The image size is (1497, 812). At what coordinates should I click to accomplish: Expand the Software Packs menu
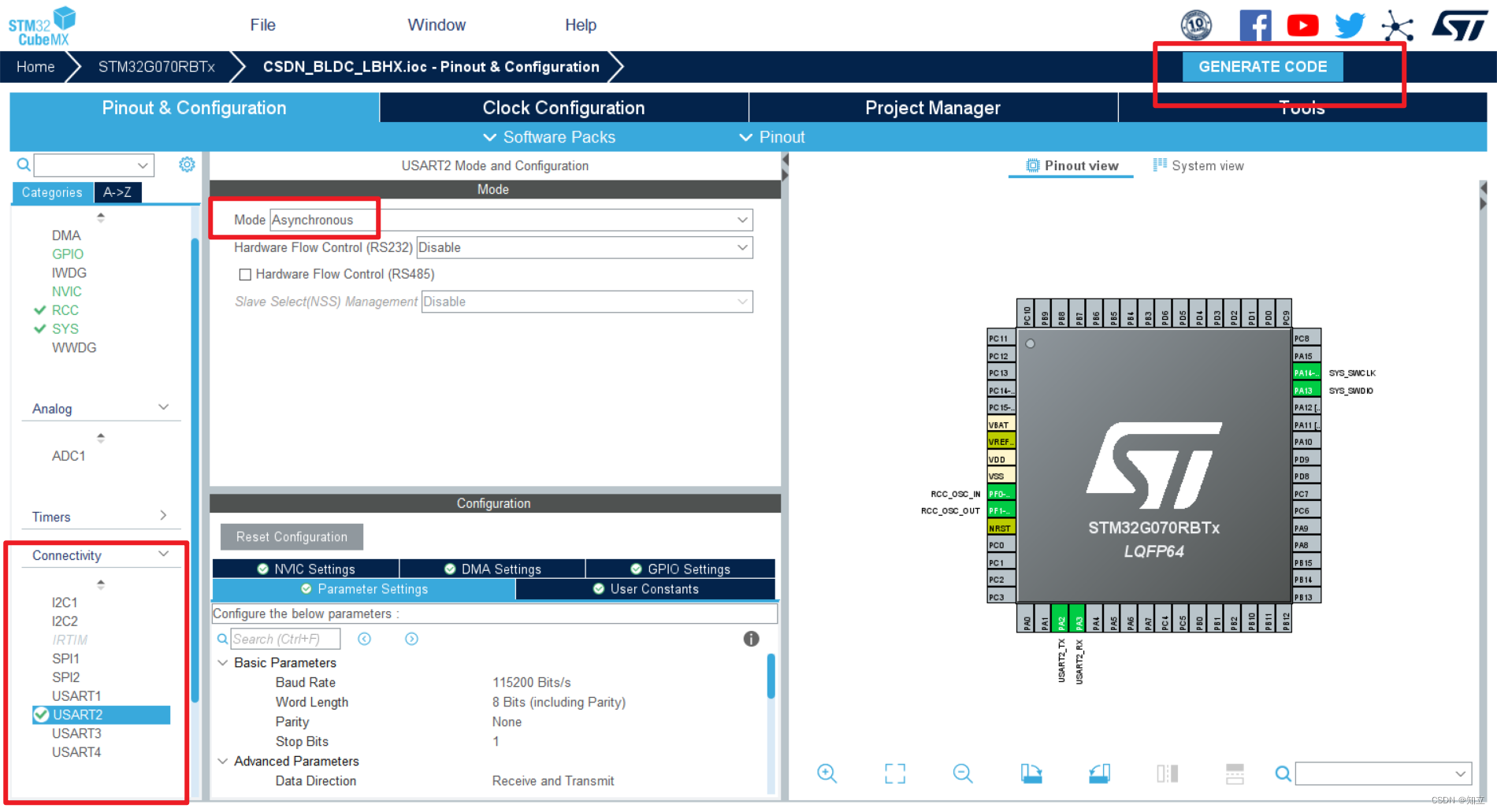[549, 137]
